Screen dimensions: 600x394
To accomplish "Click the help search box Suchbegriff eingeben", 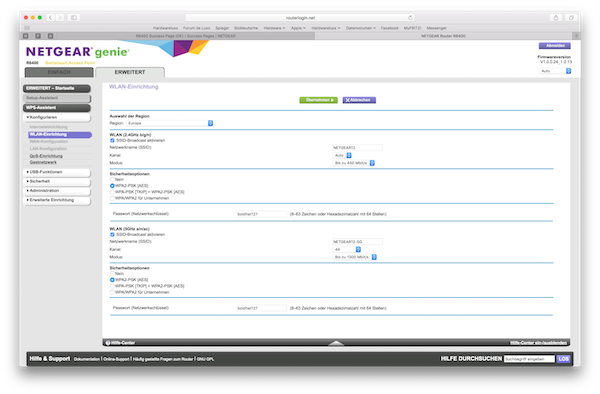I will pos(529,359).
